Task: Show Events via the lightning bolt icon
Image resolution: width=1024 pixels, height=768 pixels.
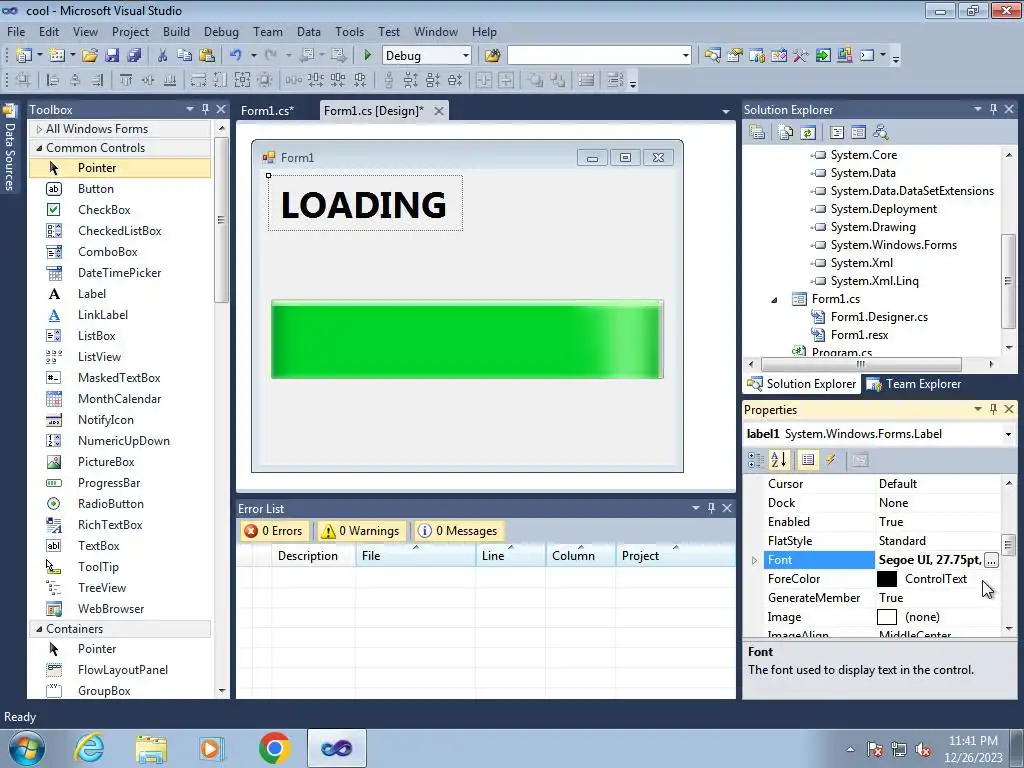Action: point(831,460)
